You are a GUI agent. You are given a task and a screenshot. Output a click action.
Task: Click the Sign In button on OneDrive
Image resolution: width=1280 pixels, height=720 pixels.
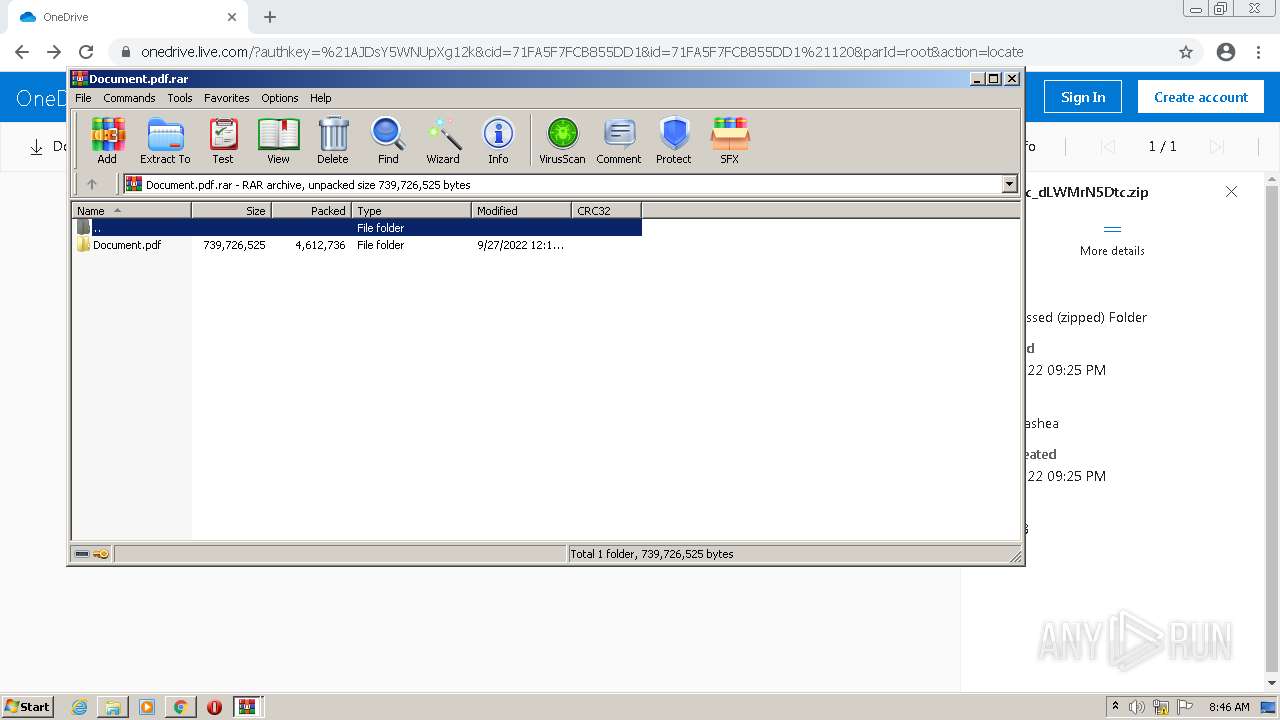[x=1083, y=97]
